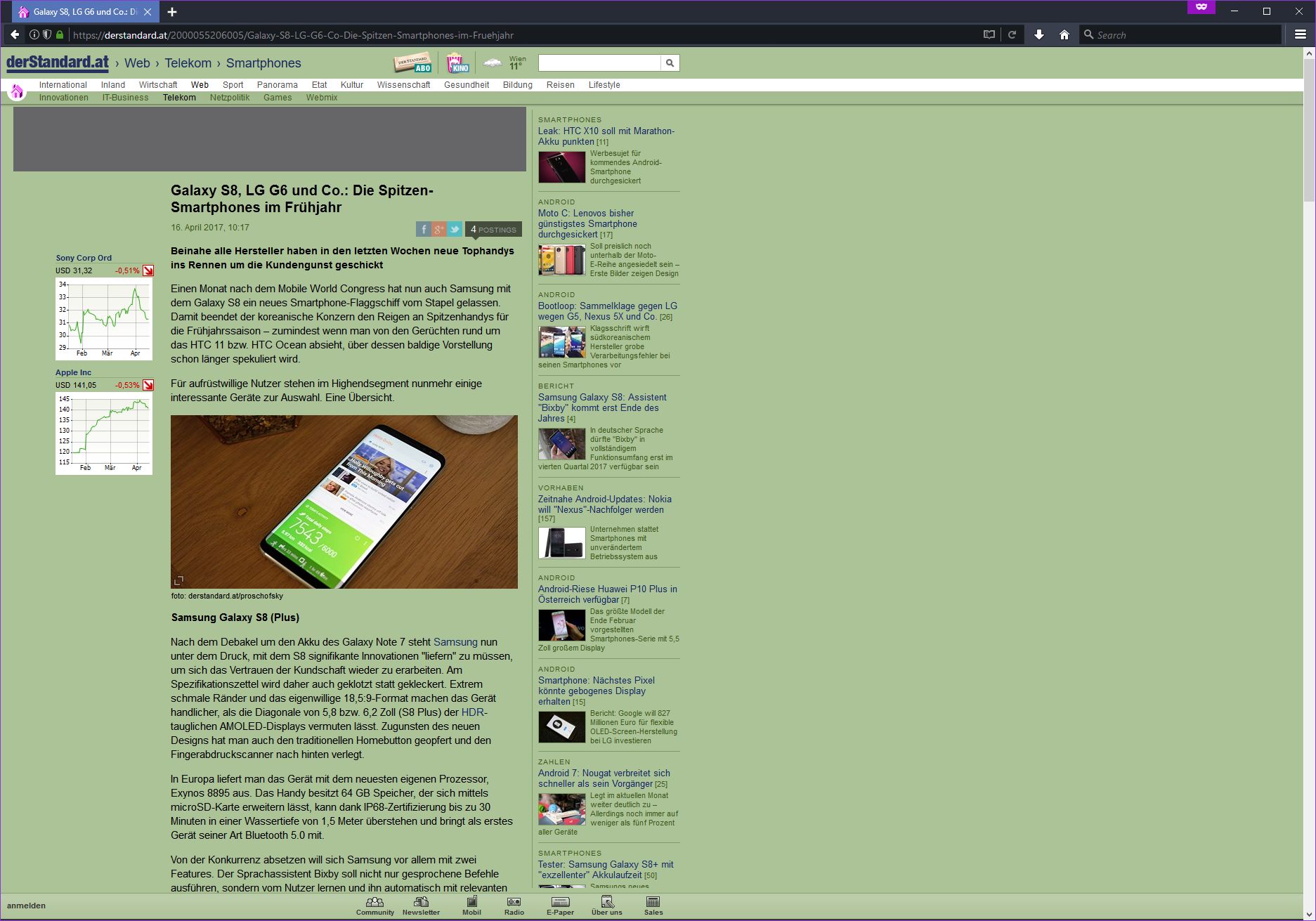
Task: Open Leak: HTC X10 Marathon-Akku article
Action: (x=606, y=136)
